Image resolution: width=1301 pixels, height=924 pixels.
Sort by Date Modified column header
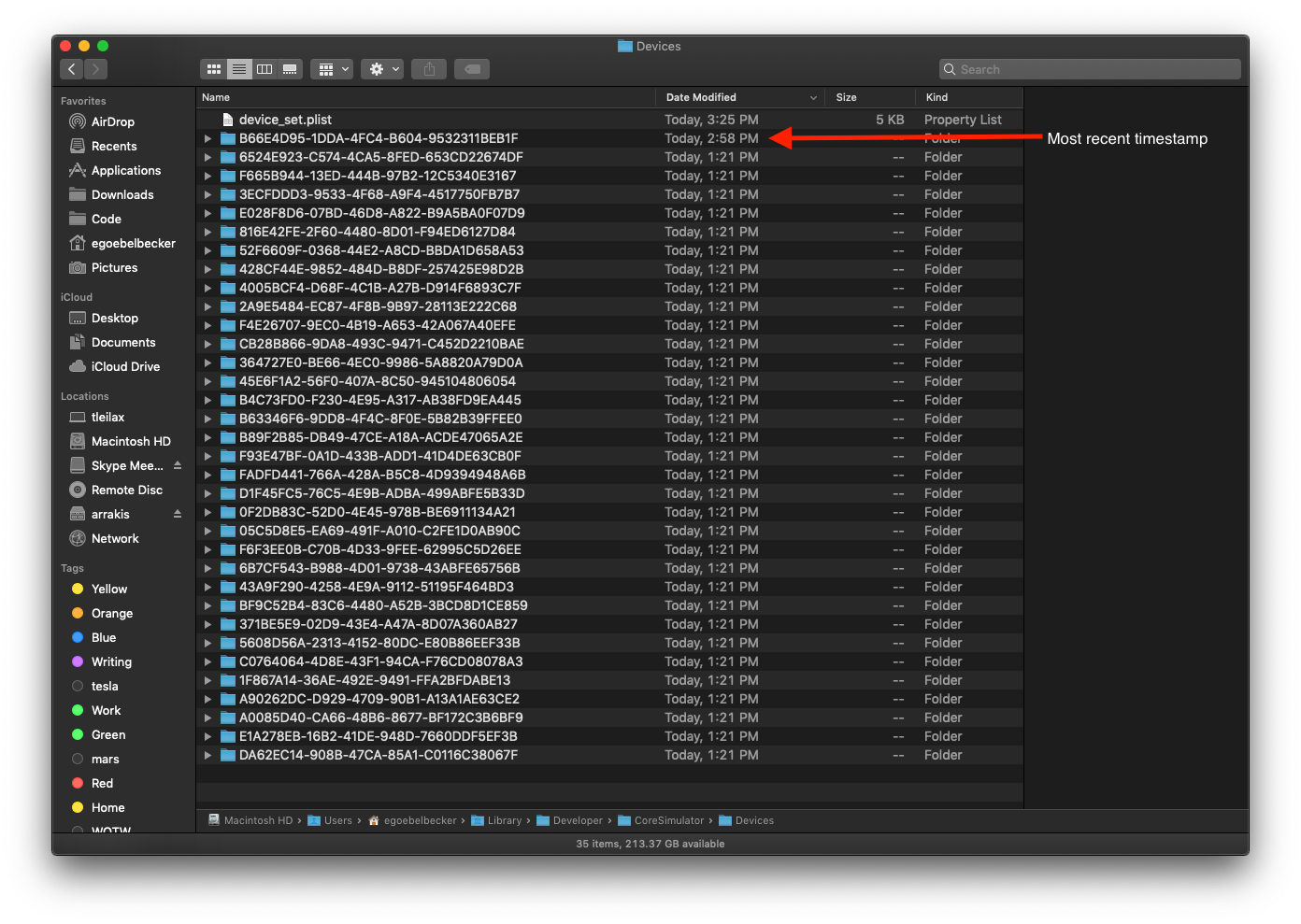pyautogui.click(x=701, y=97)
